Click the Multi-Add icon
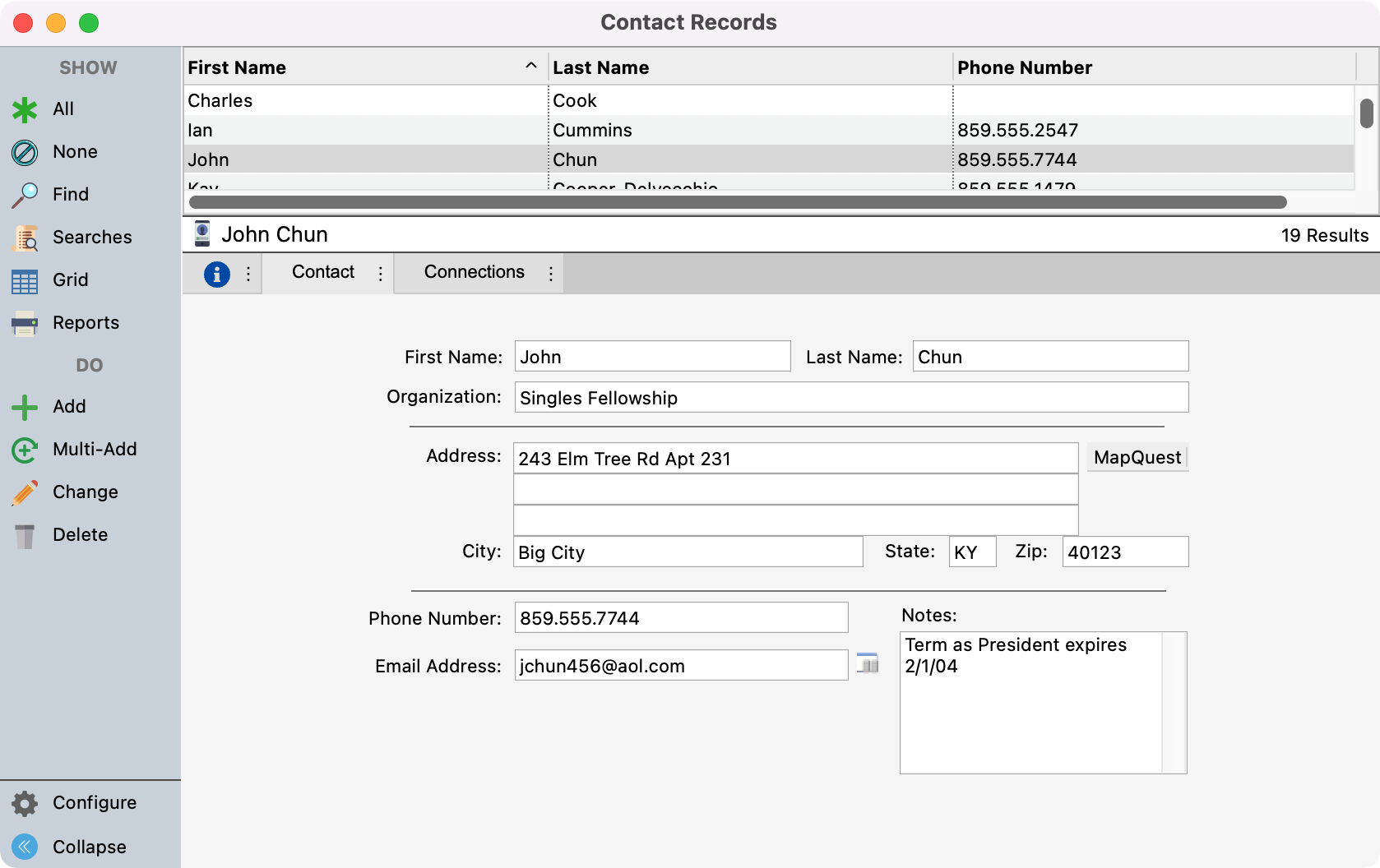1380x868 pixels. tap(25, 450)
